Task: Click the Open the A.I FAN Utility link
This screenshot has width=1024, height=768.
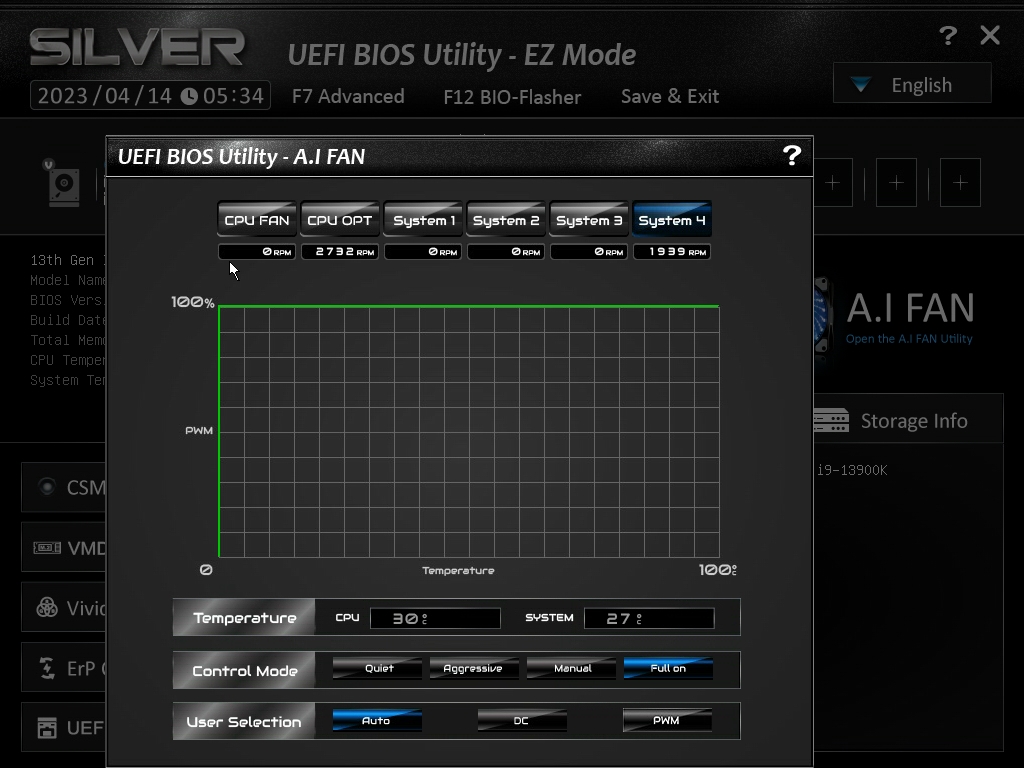Action: [909, 339]
